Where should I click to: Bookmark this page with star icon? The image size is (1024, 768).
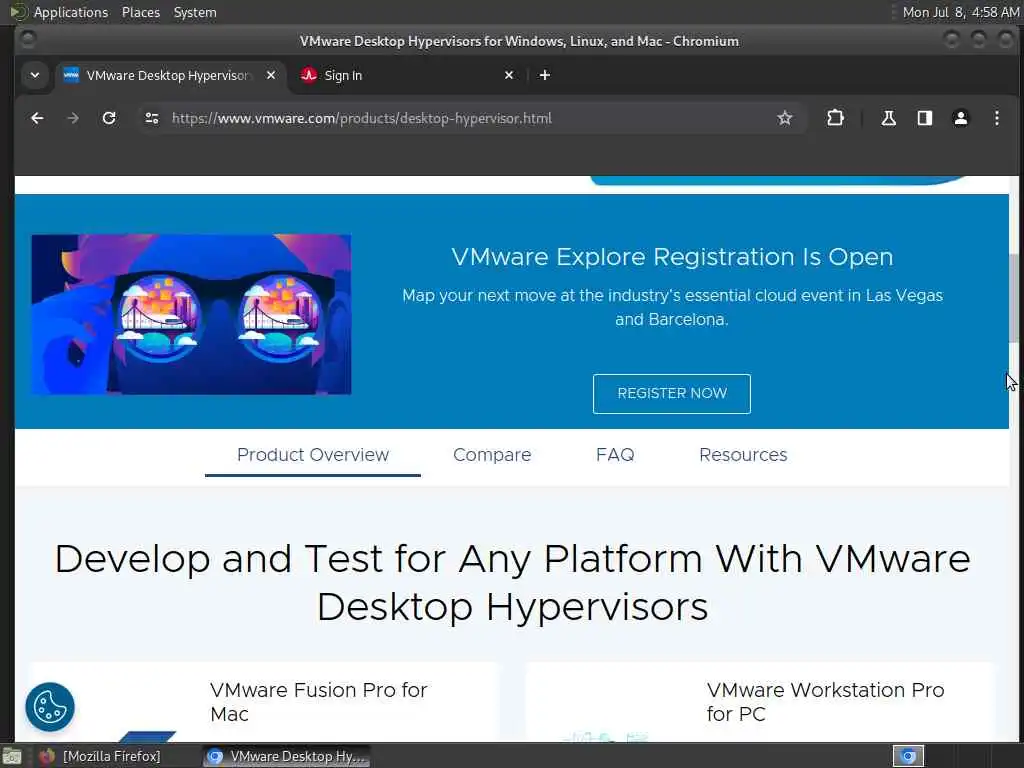coord(784,118)
